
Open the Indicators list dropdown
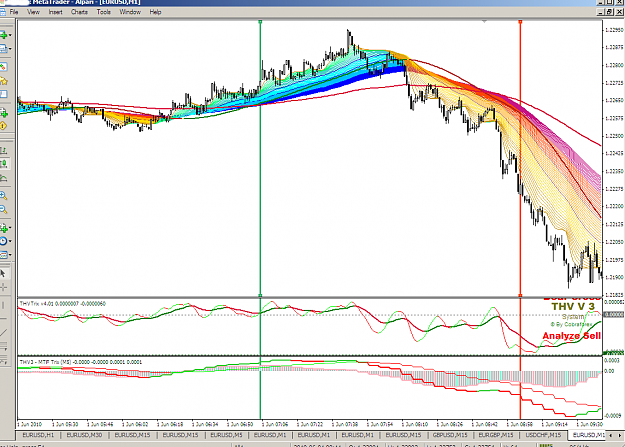(x=5, y=228)
